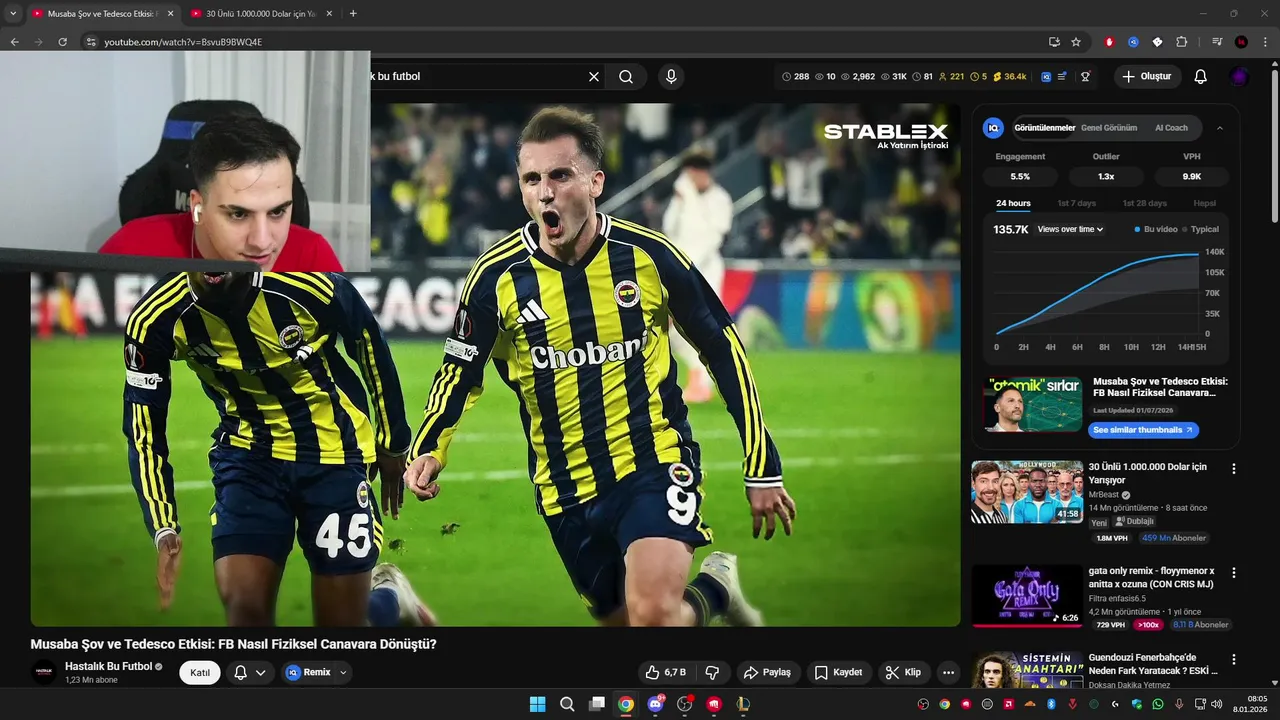Bookmark this page with the star icon
Image resolution: width=1280 pixels, height=720 pixels.
point(1076,42)
